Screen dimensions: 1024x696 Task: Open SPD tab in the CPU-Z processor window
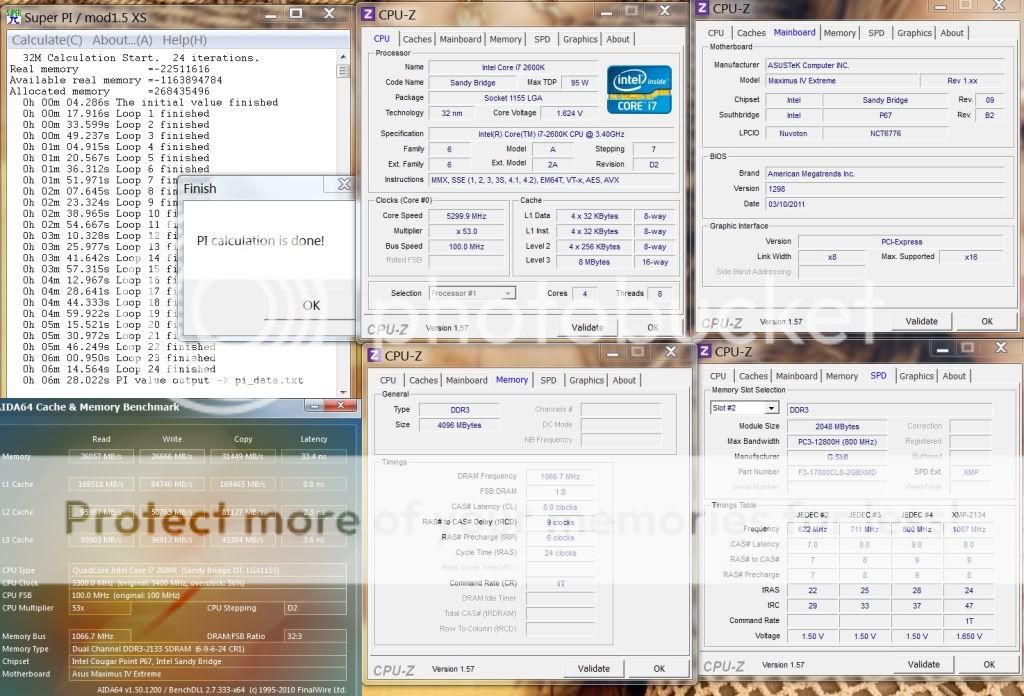click(542, 39)
